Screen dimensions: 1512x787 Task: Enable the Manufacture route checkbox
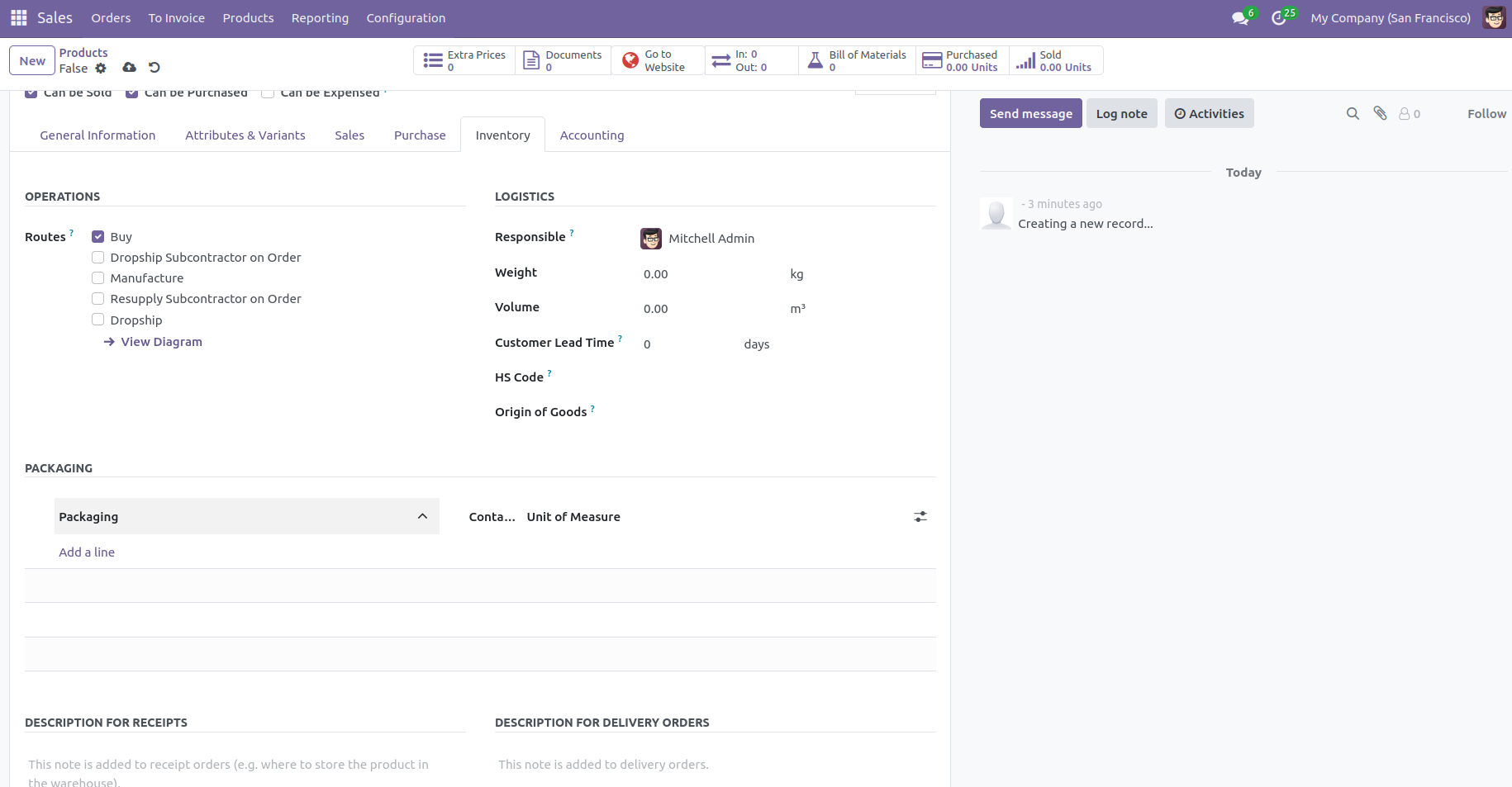98,278
